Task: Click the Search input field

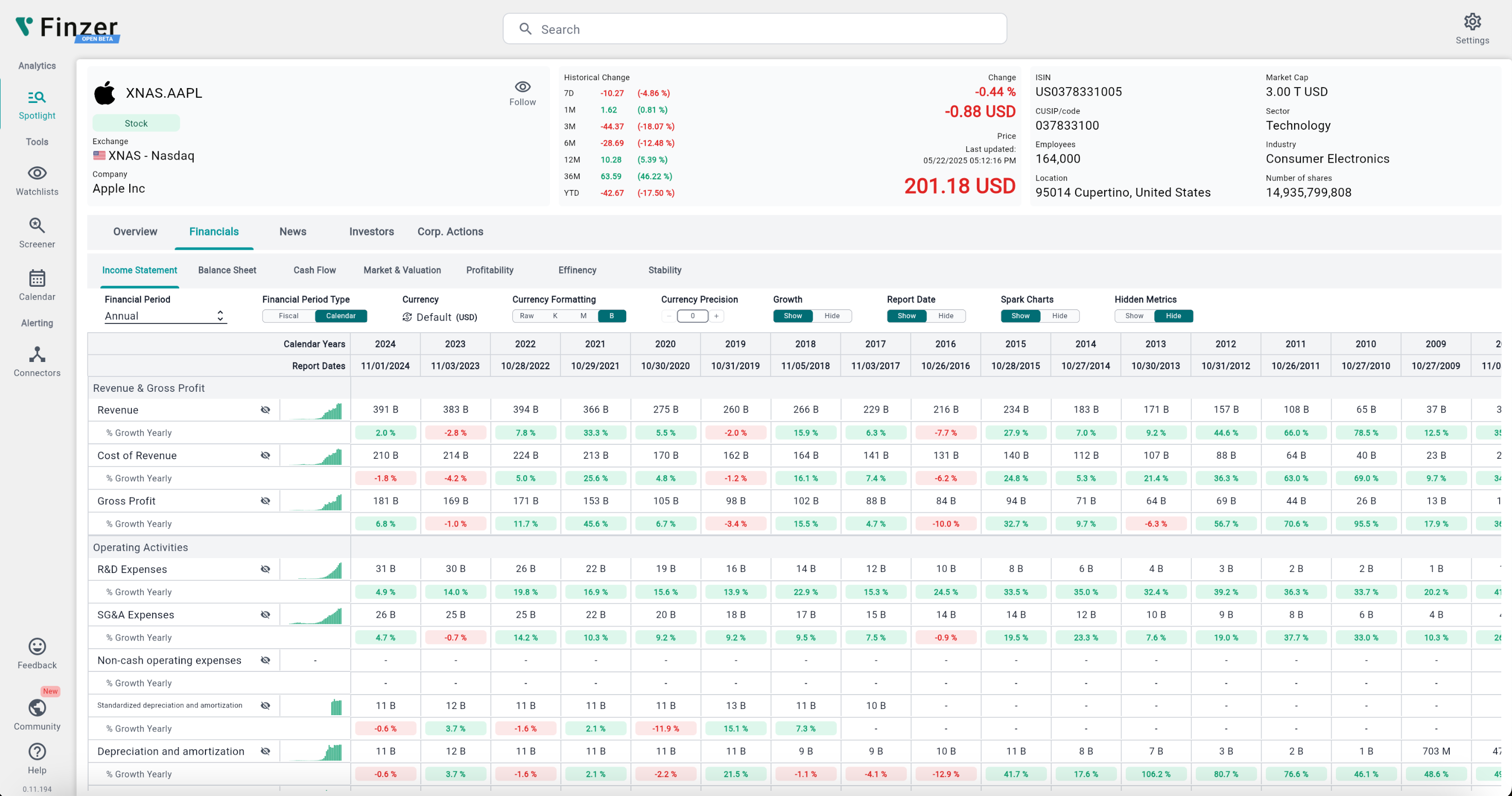Action: [755, 29]
